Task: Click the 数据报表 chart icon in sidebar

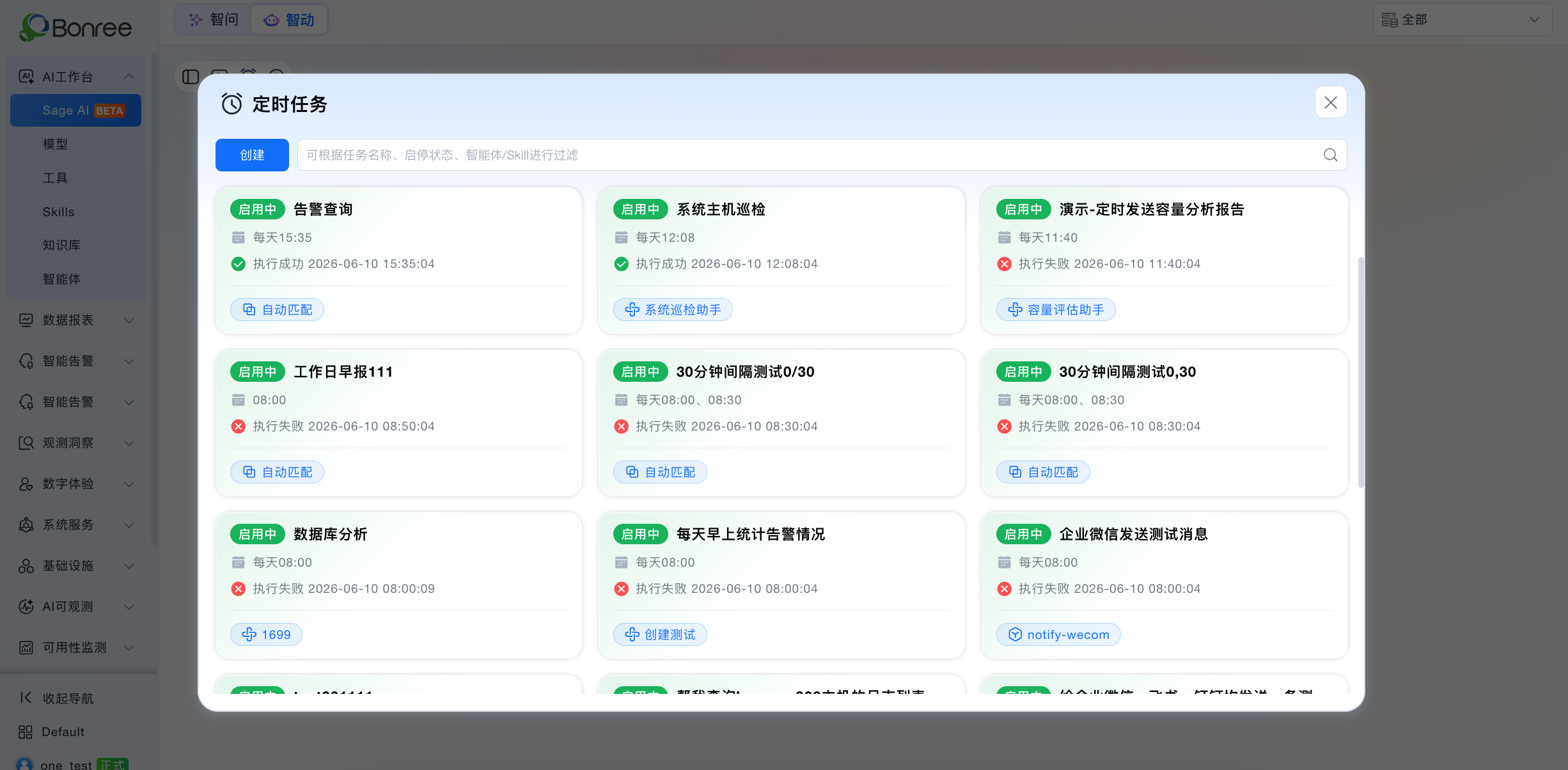Action: (26, 320)
